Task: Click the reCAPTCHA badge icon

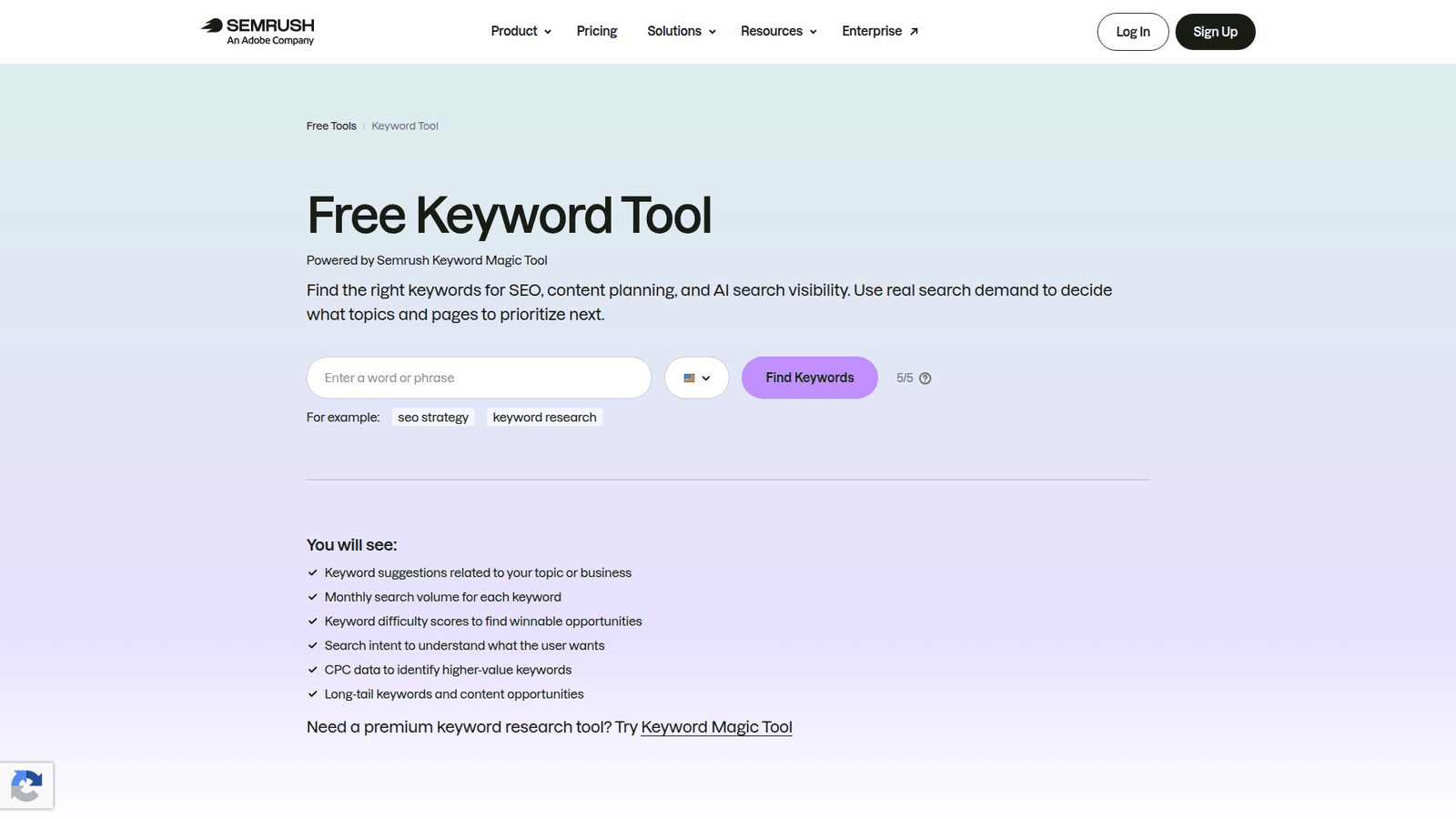Action: click(x=26, y=786)
